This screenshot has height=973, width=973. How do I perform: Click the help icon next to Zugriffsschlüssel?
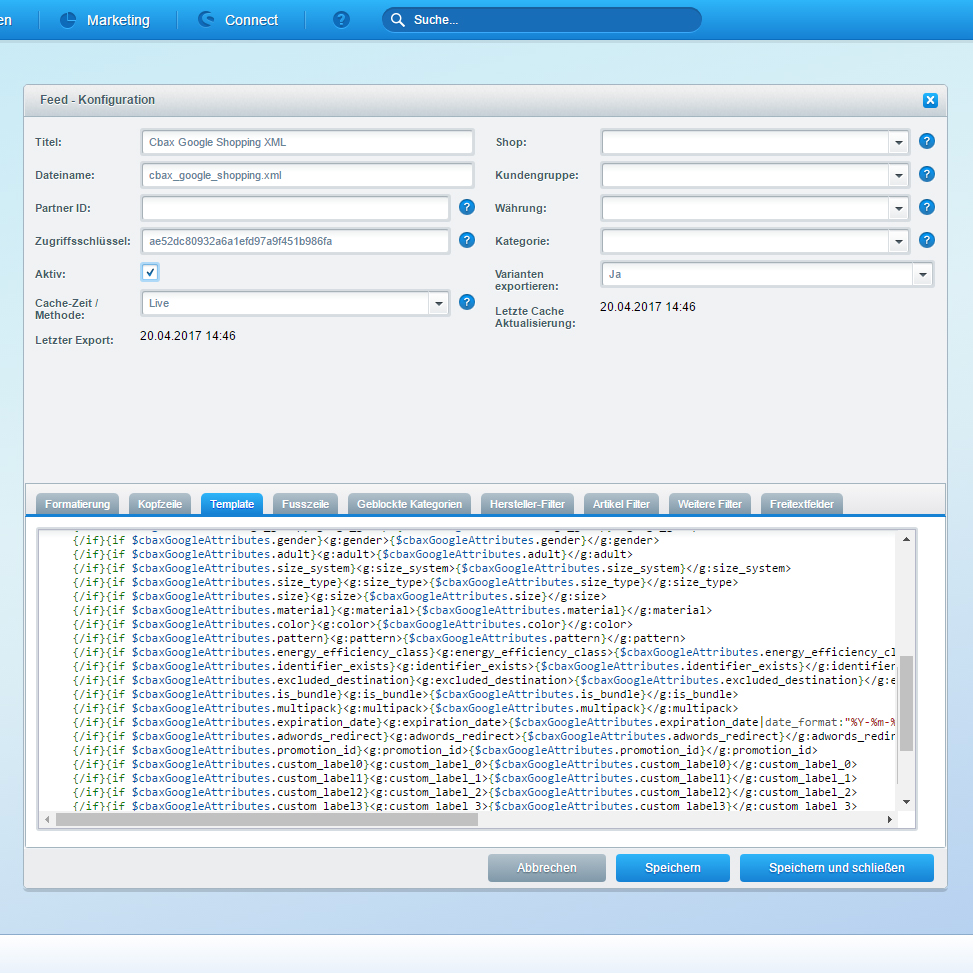click(466, 240)
